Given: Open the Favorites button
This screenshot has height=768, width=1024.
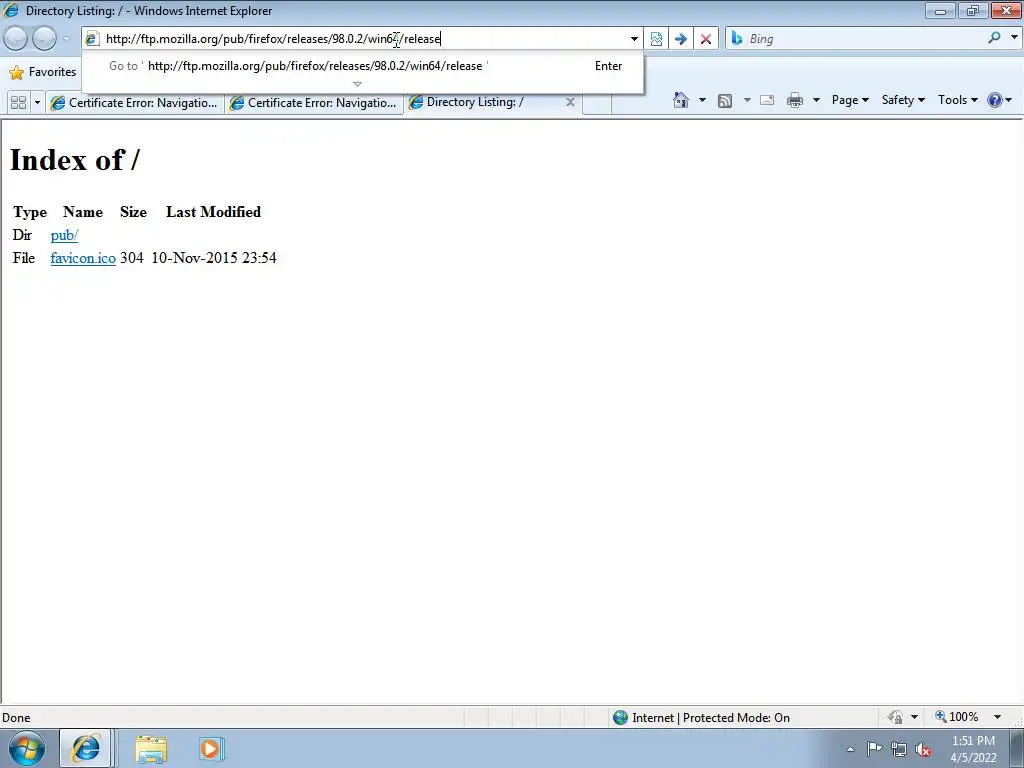Looking at the screenshot, I should coord(43,72).
